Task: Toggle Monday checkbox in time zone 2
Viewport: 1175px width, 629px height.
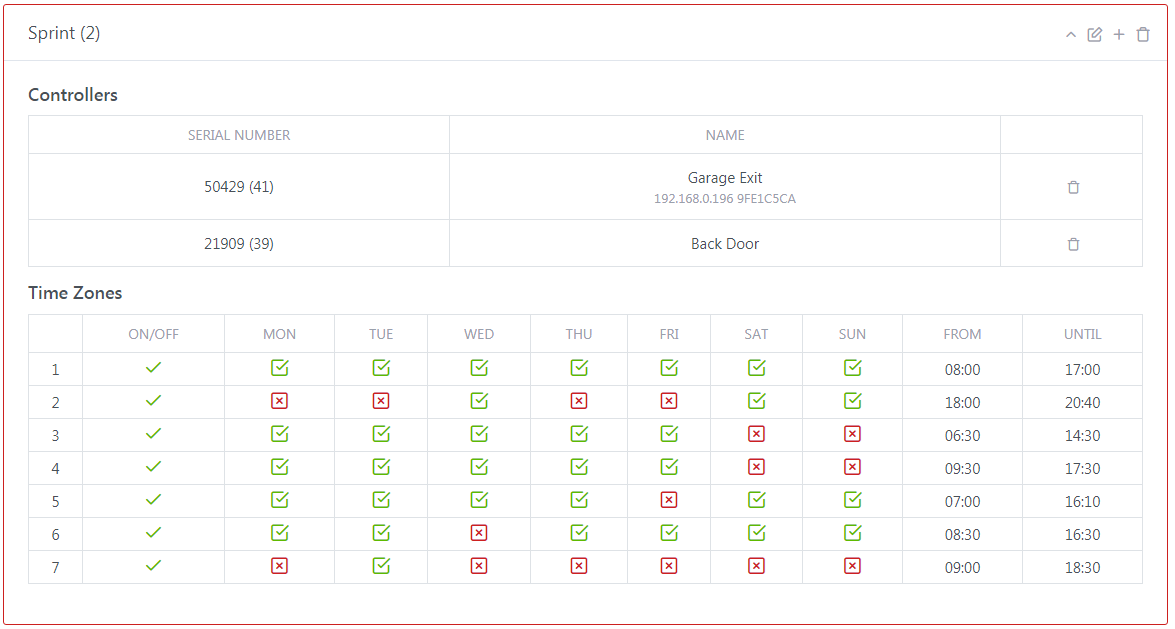Action: point(280,401)
